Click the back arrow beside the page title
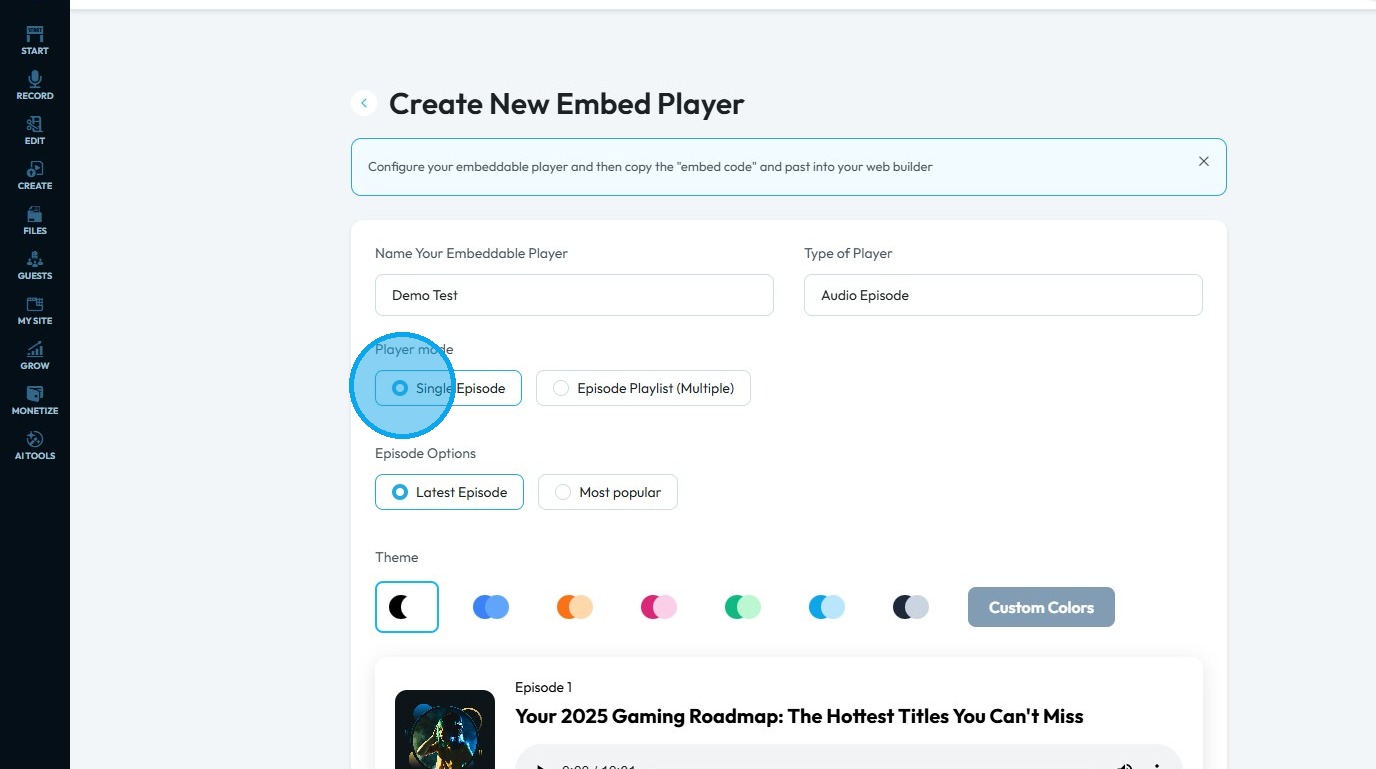1376x769 pixels. [364, 103]
